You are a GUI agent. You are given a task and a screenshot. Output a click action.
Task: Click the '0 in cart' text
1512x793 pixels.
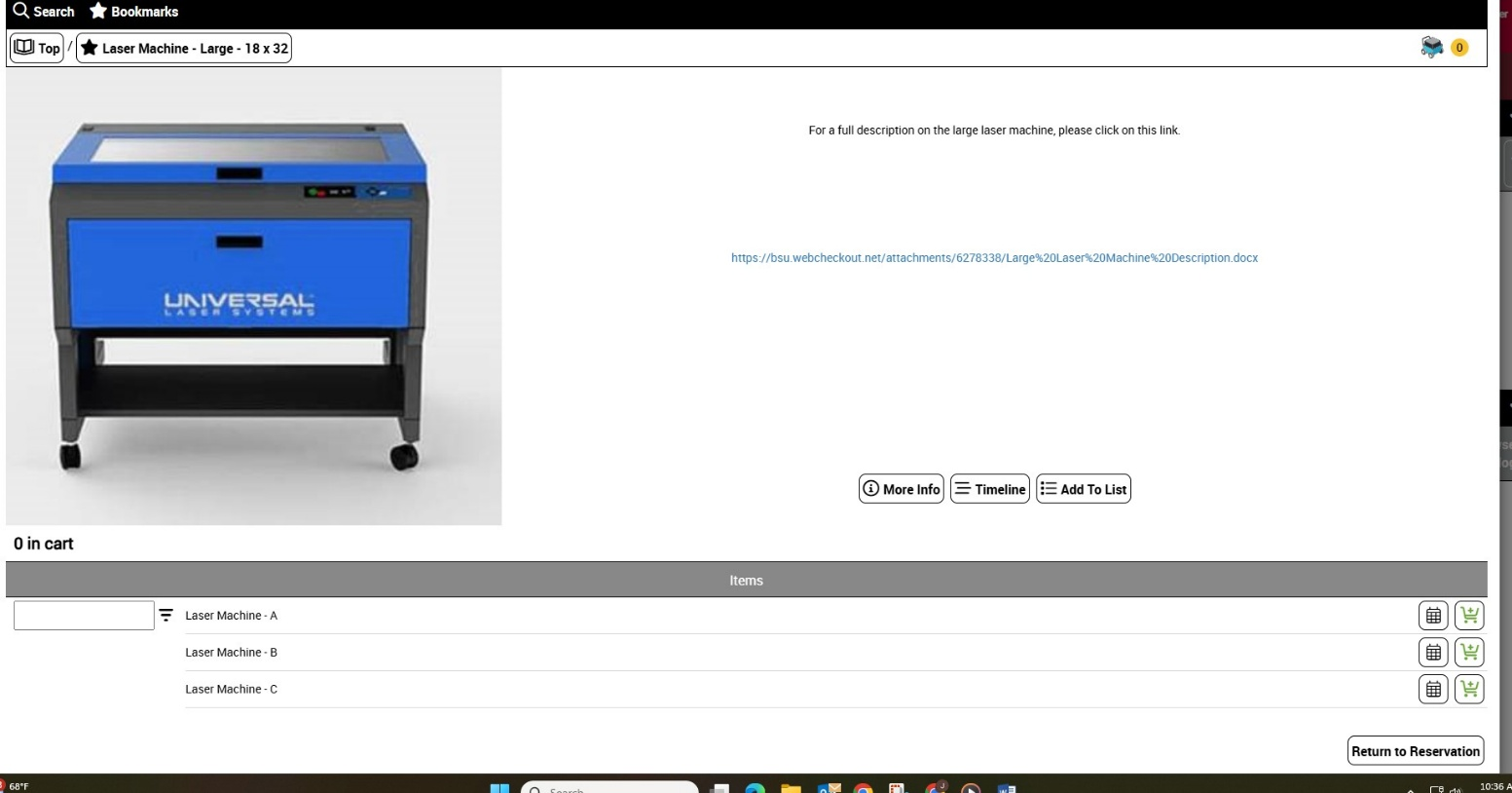point(44,544)
